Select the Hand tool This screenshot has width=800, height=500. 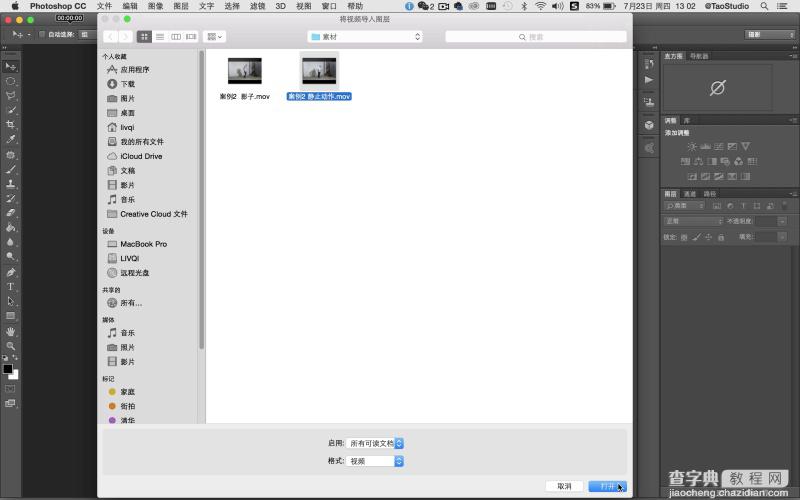10,332
